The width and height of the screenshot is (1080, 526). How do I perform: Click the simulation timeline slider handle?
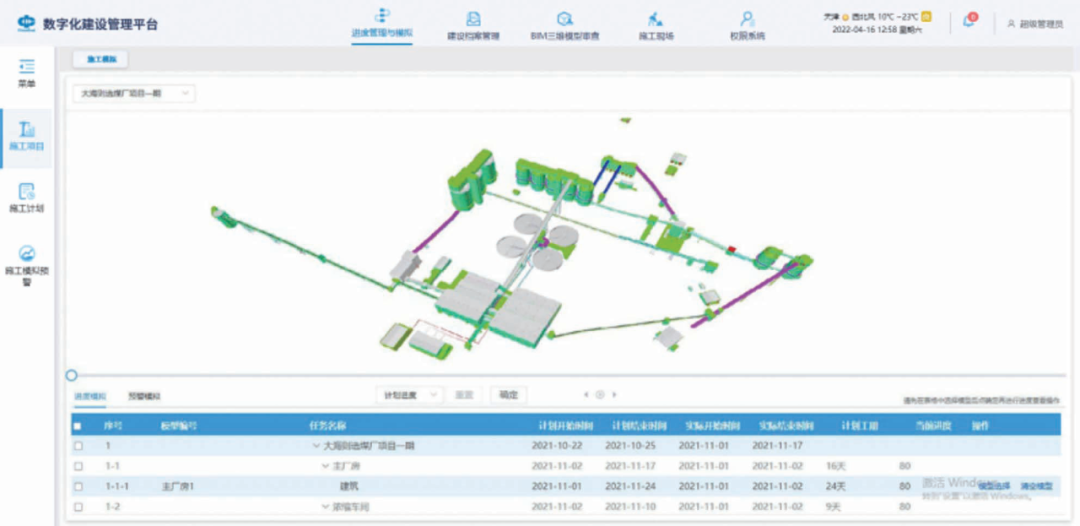71,375
